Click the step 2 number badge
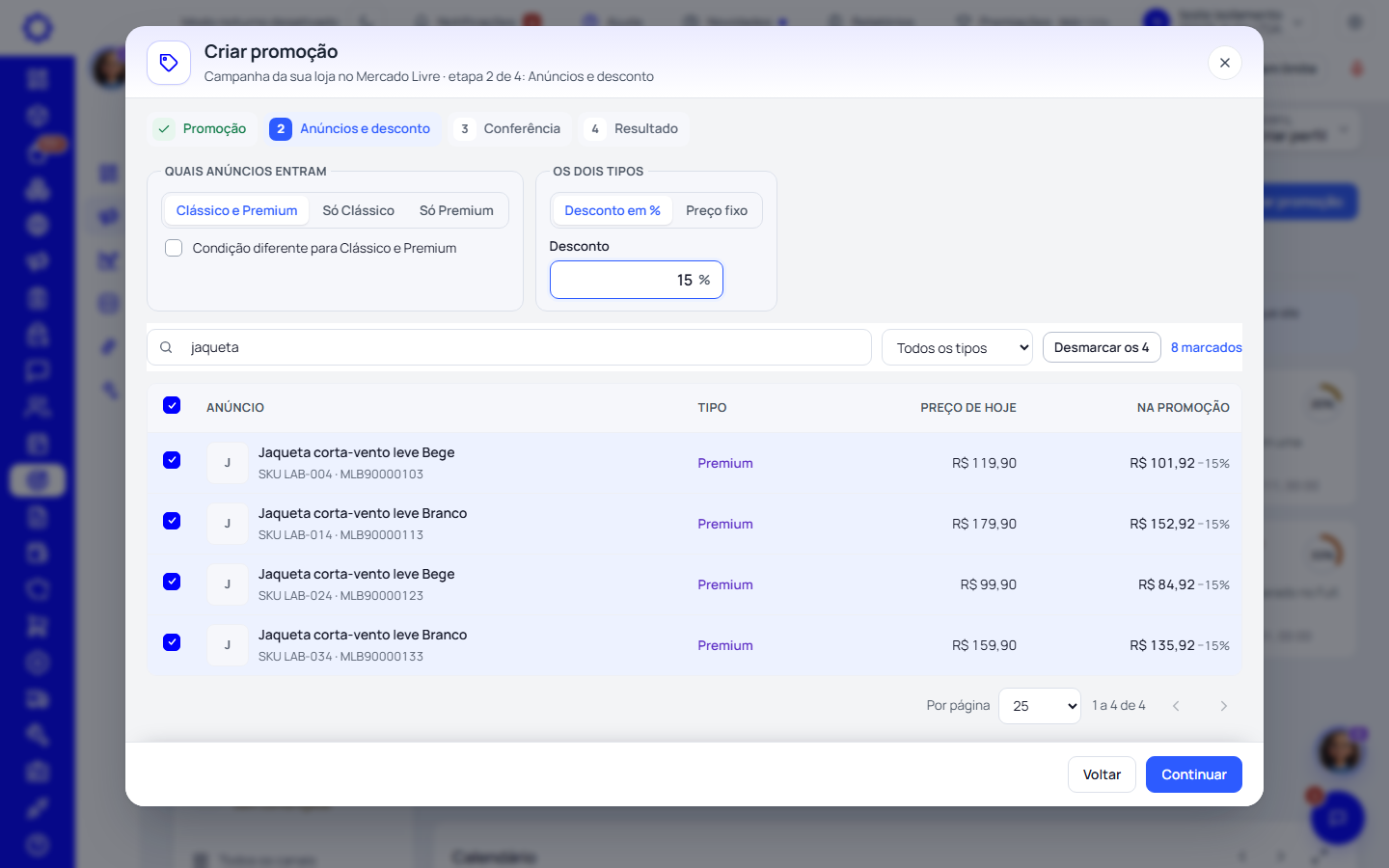Image resolution: width=1389 pixels, height=868 pixels. point(281,128)
